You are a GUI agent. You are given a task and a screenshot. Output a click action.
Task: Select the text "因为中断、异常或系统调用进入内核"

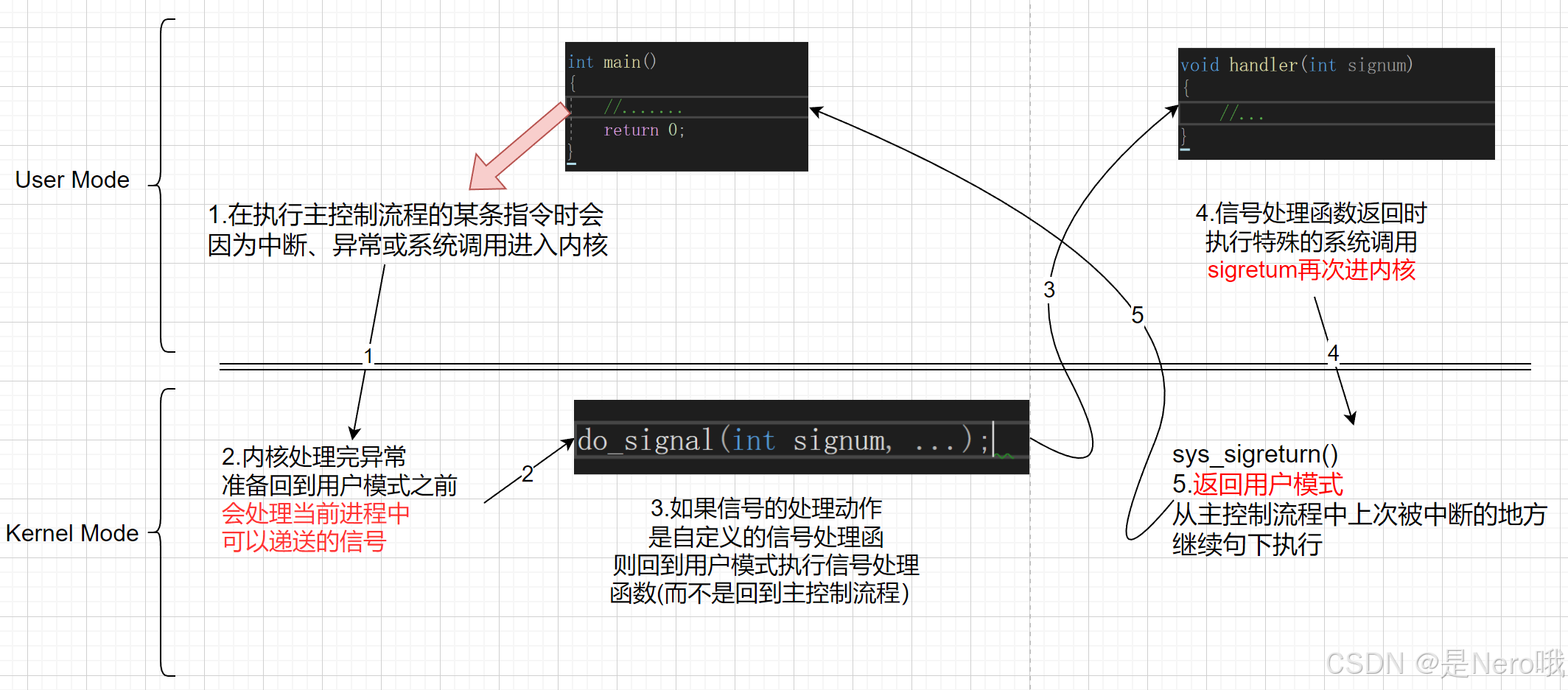tap(407, 245)
